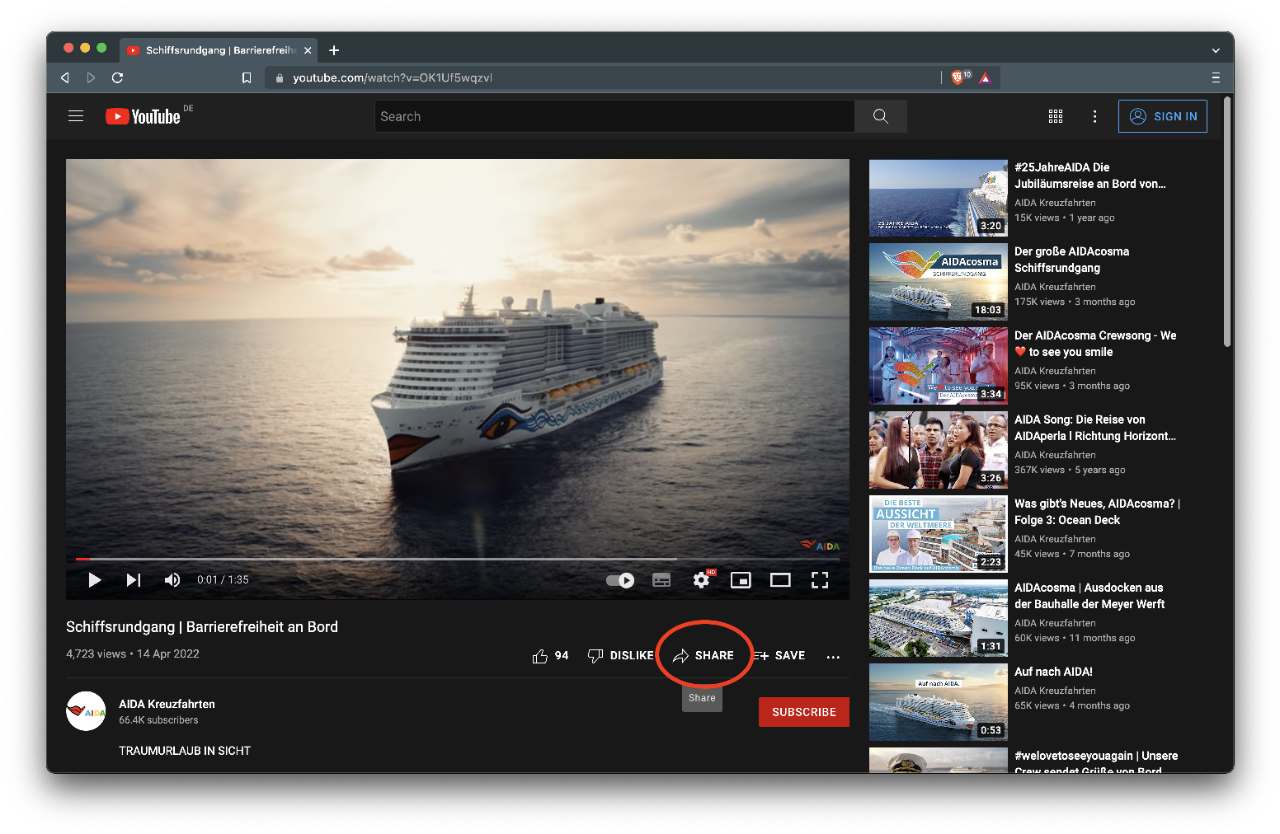Expand the hamburger navigation menu
The height and width of the screenshot is (834, 1280).
pyautogui.click(x=76, y=116)
